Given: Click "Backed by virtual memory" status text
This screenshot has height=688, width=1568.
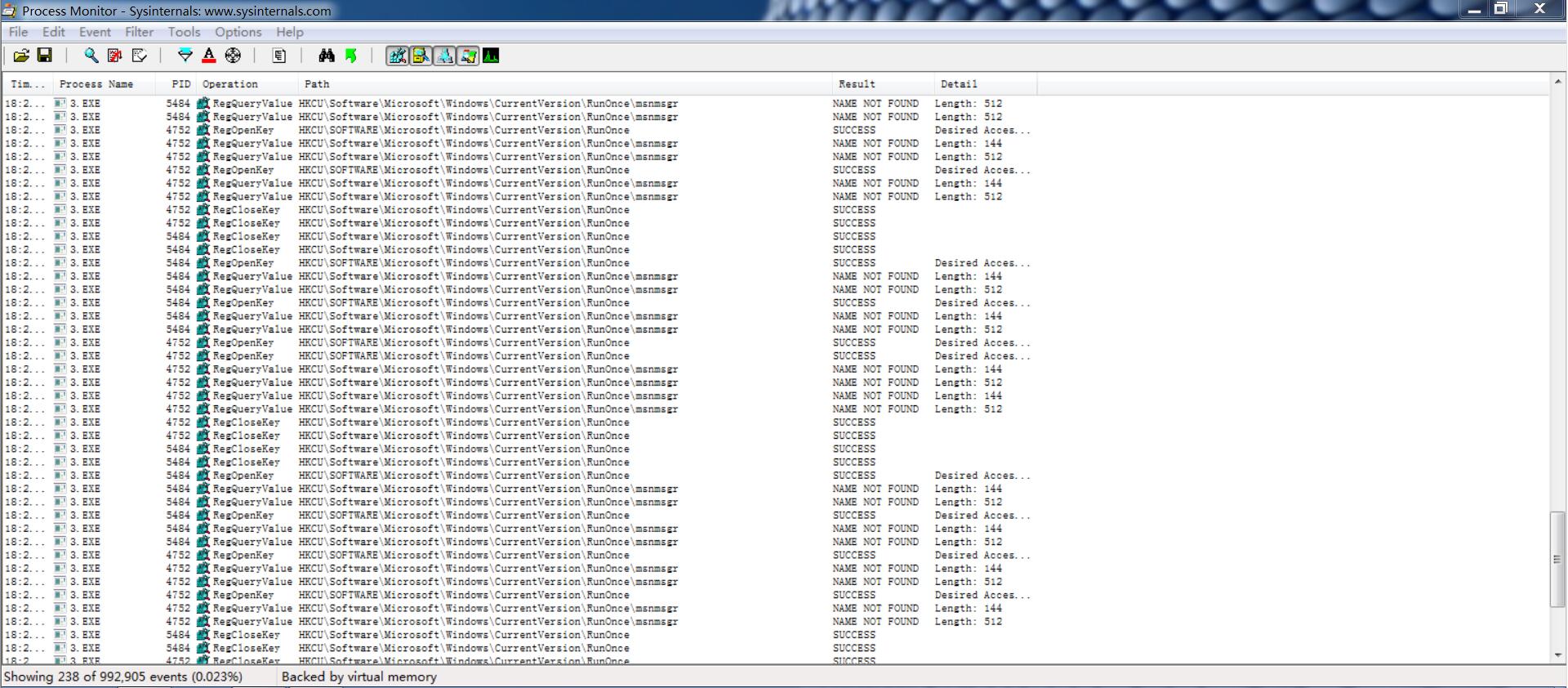Looking at the screenshot, I should [359, 677].
